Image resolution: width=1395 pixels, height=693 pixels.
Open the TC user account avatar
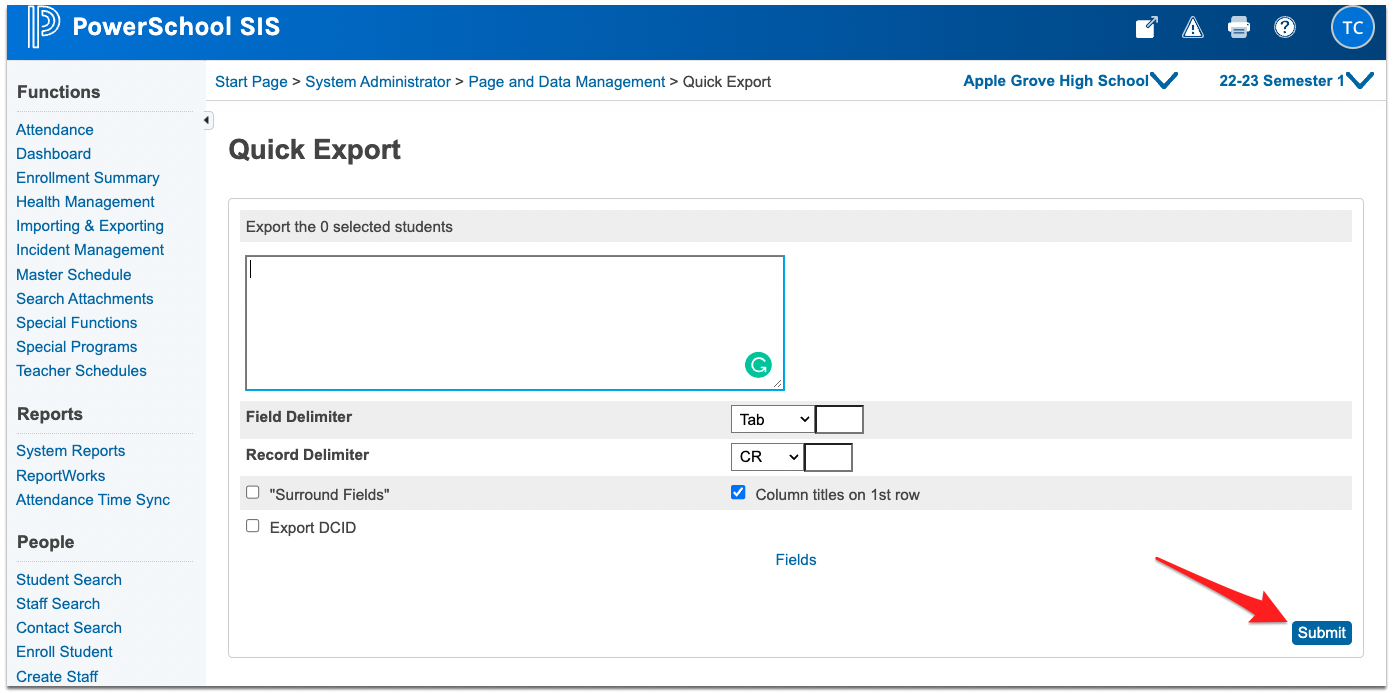(1352, 27)
